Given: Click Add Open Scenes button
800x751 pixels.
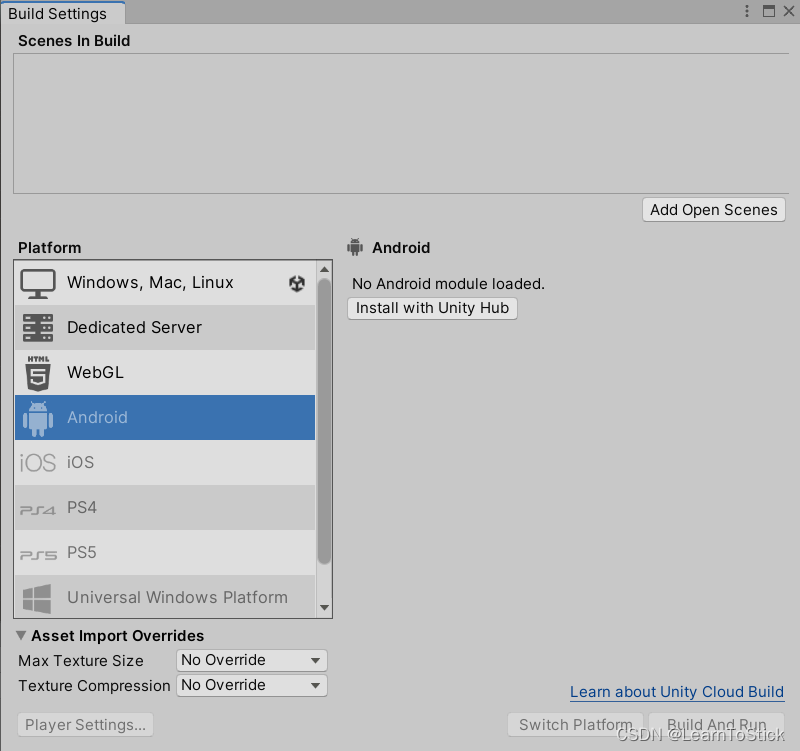Looking at the screenshot, I should 714,210.
